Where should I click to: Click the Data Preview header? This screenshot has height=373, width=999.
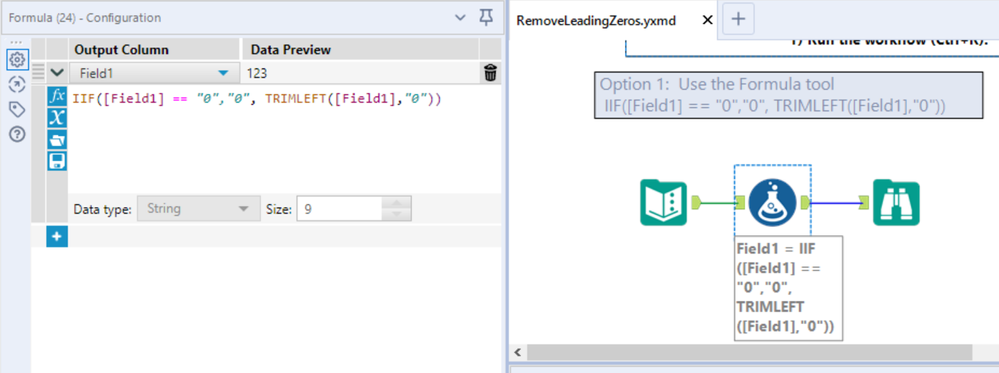pos(291,50)
